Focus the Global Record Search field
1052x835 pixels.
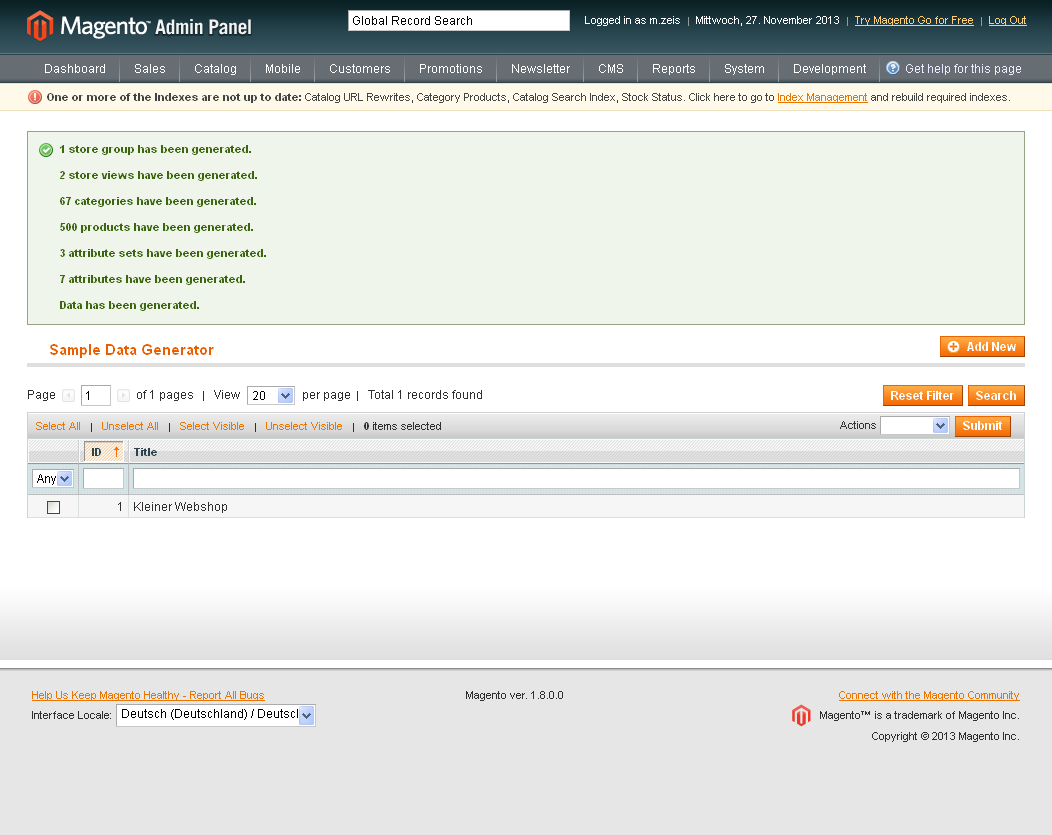pos(459,21)
